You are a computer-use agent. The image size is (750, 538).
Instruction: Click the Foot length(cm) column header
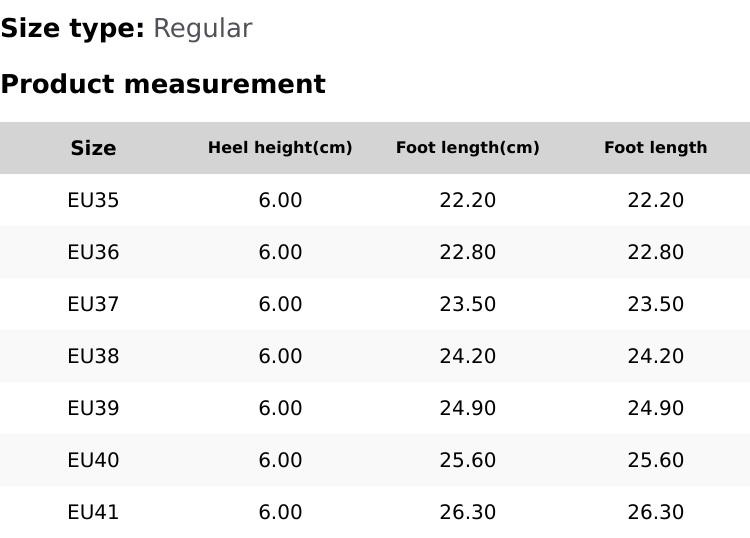click(468, 148)
